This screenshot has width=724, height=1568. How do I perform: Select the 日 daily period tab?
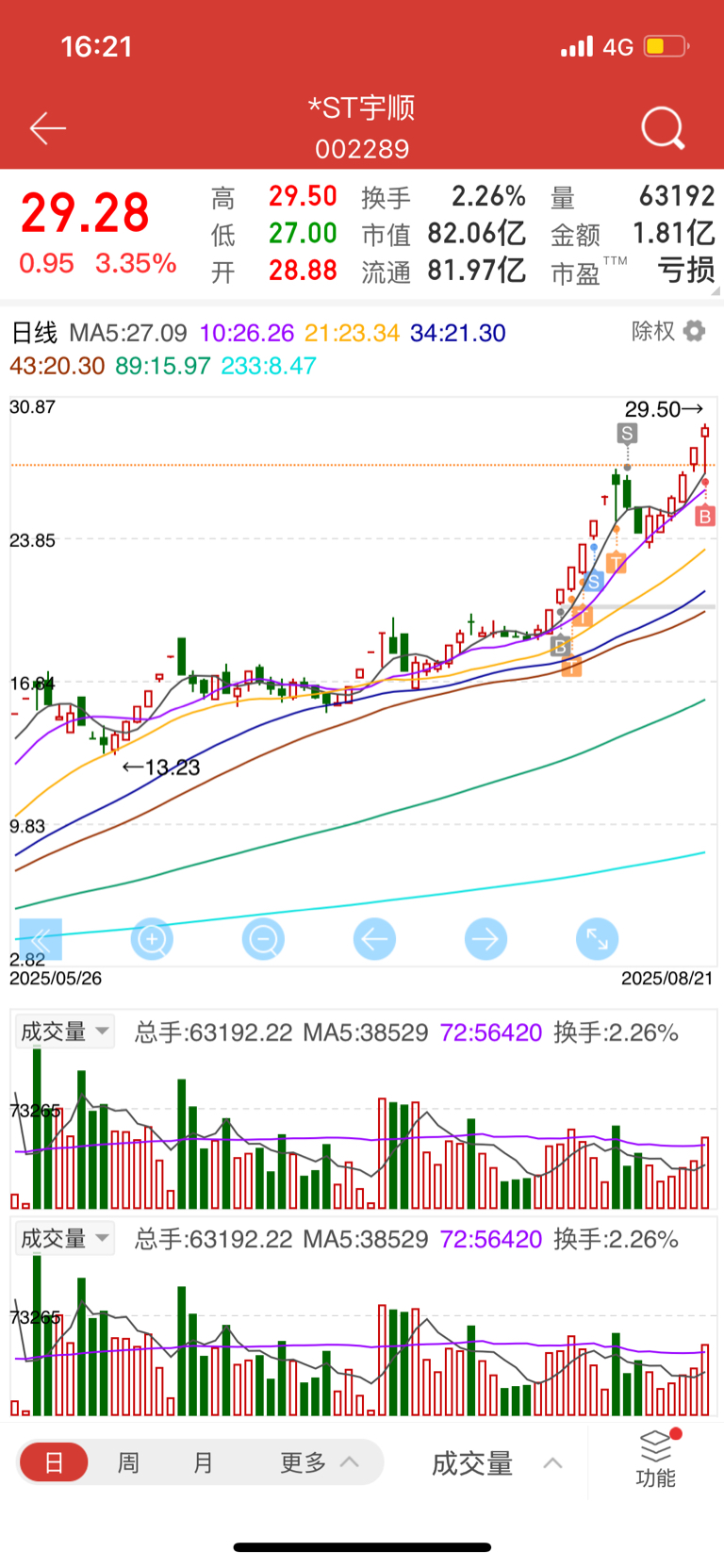[54, 1462]
